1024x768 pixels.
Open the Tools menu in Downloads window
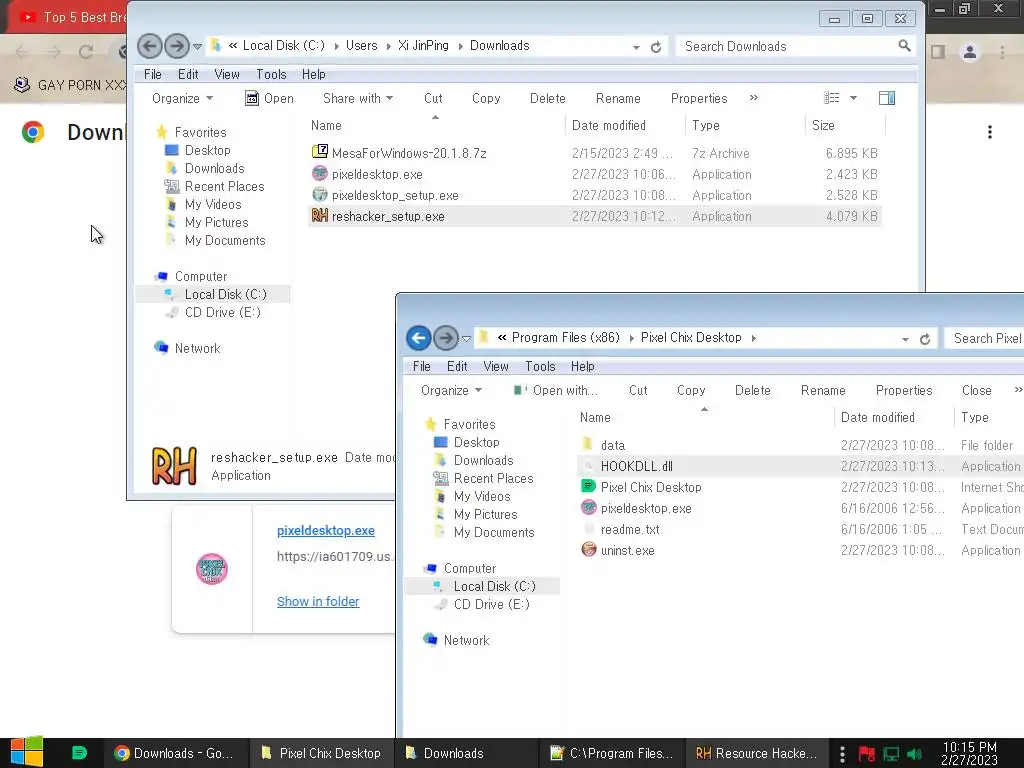[271, 74]
